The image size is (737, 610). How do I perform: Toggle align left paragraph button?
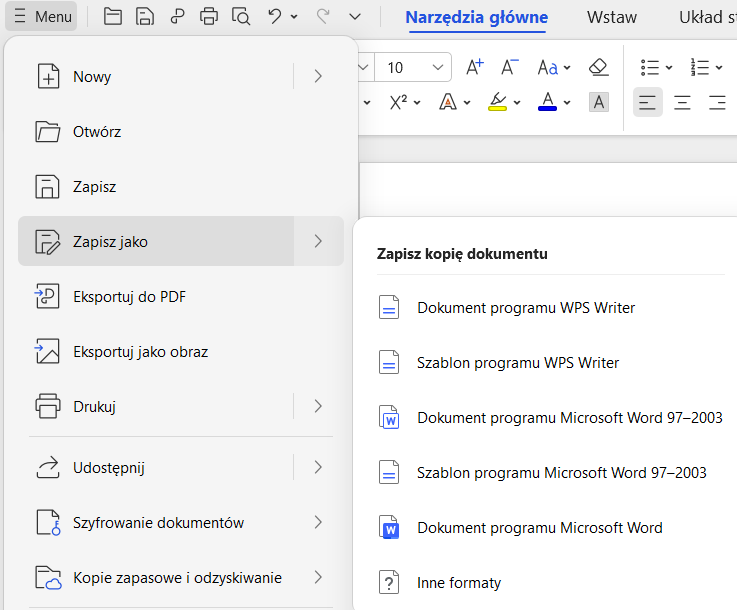click(648, 102)
